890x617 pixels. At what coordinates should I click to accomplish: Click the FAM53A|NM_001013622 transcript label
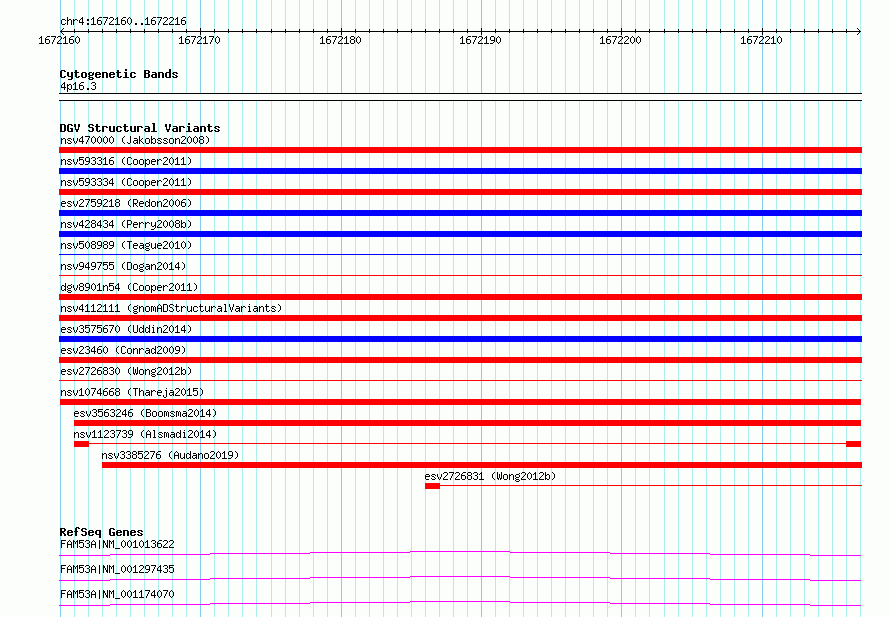[117, 544]
